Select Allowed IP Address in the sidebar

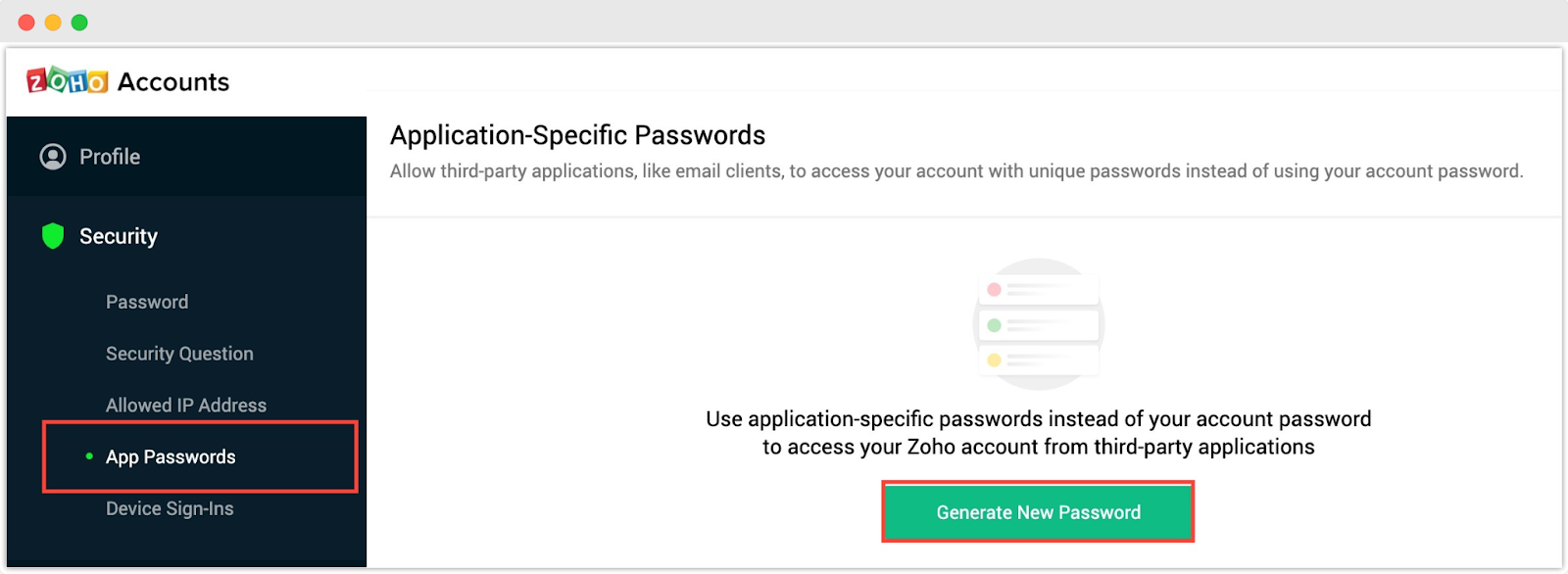point(186,406)
